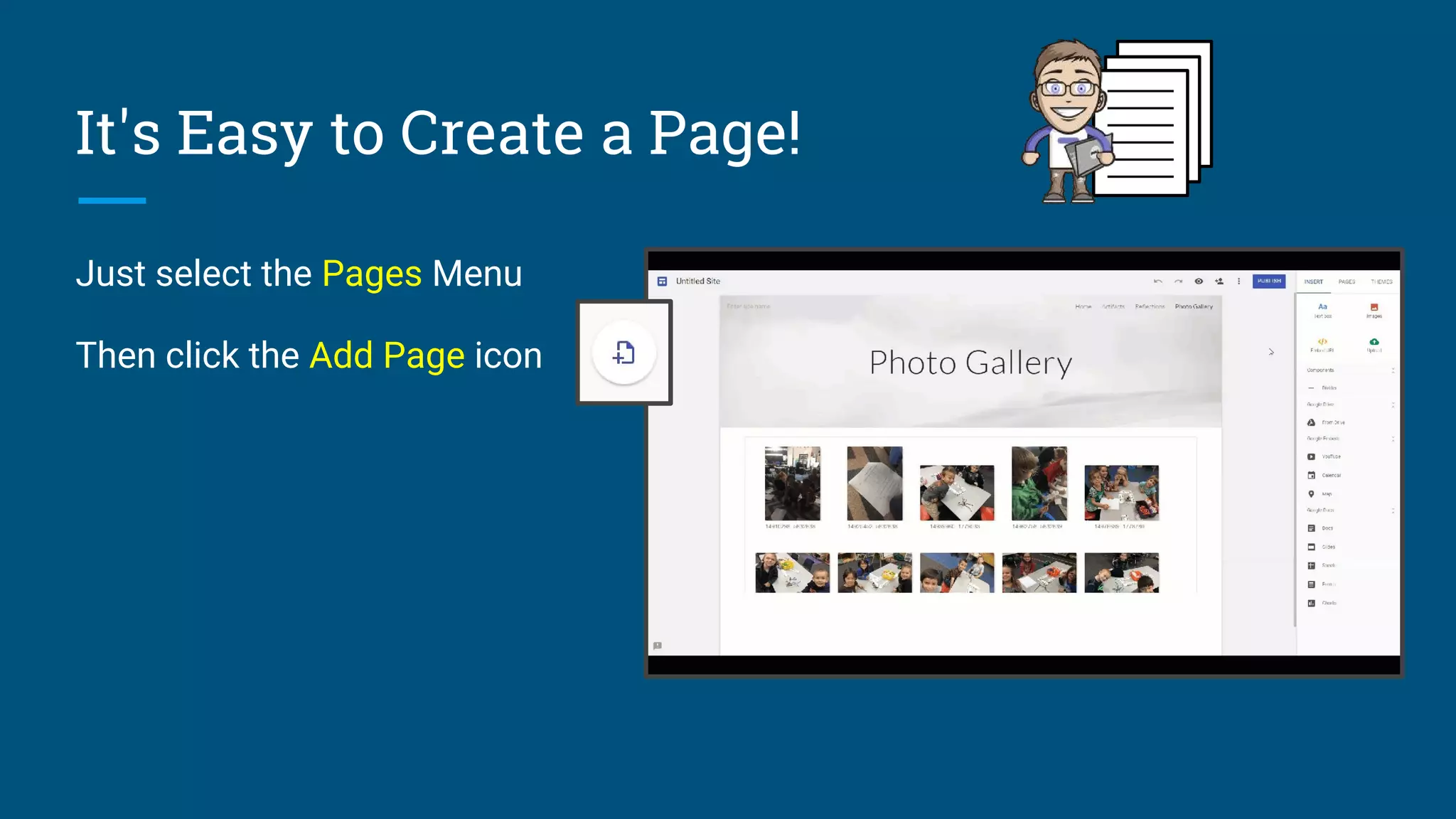The image size is (1456, 819).
Task: Embed a YouTube video
Action: pyautogui.click(x=1324, y=456)
